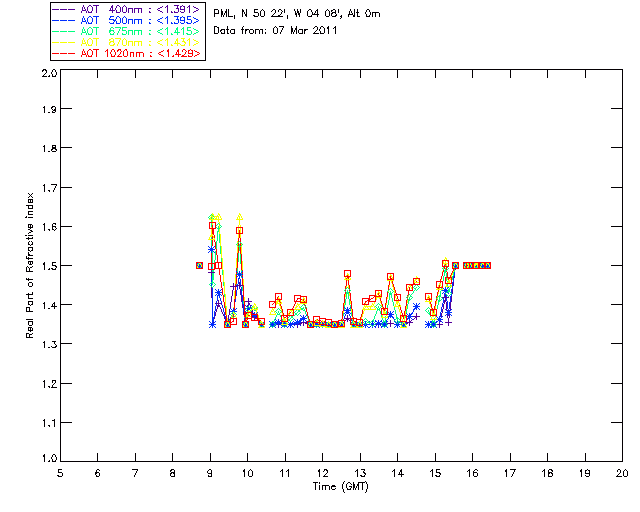Select the AOT 675nm legend entry
Image resolution: width=640 pixels, height=512 pixels.
click(x=127, y=31)
